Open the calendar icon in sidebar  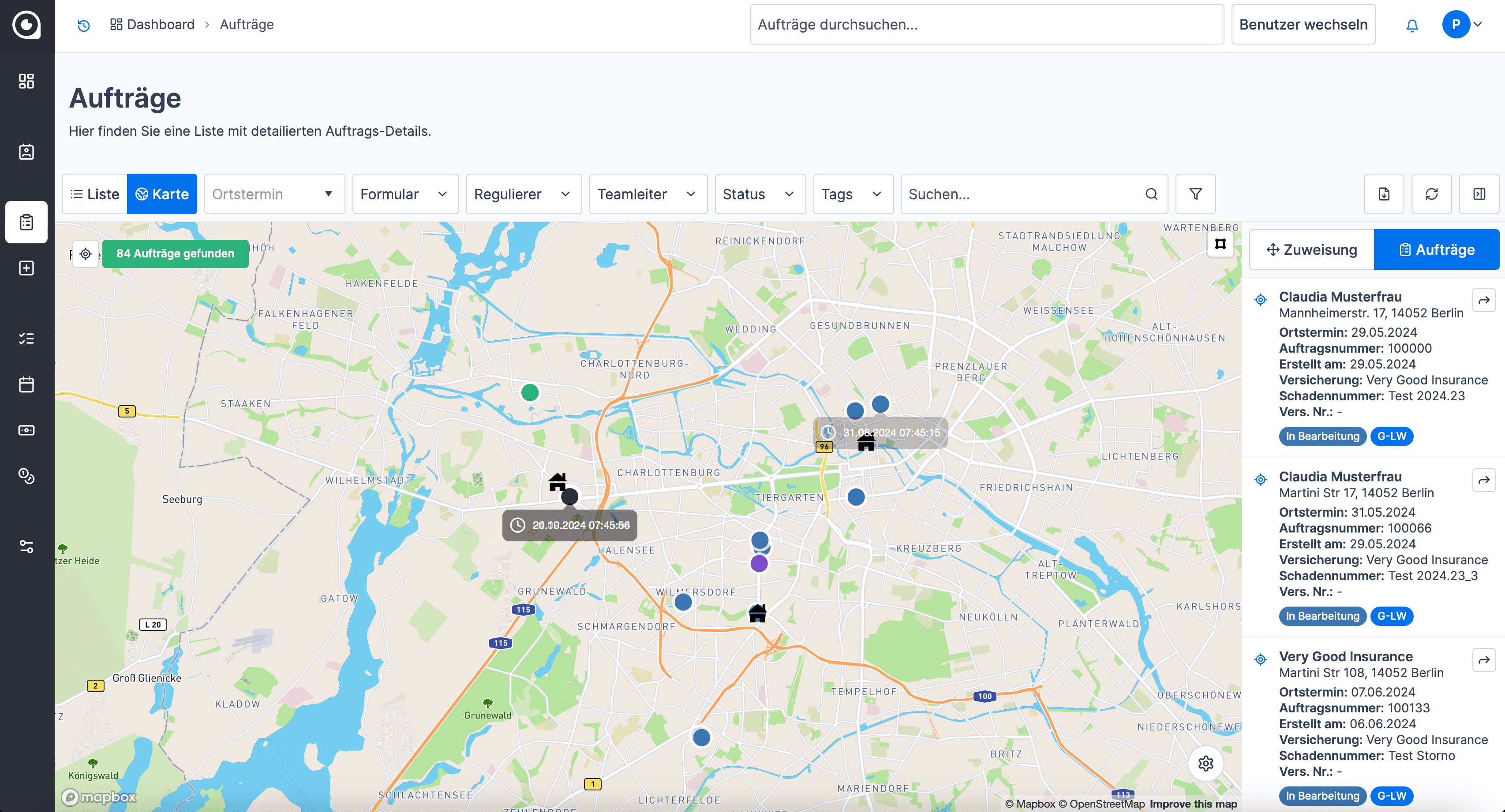[x=26, y=385]
